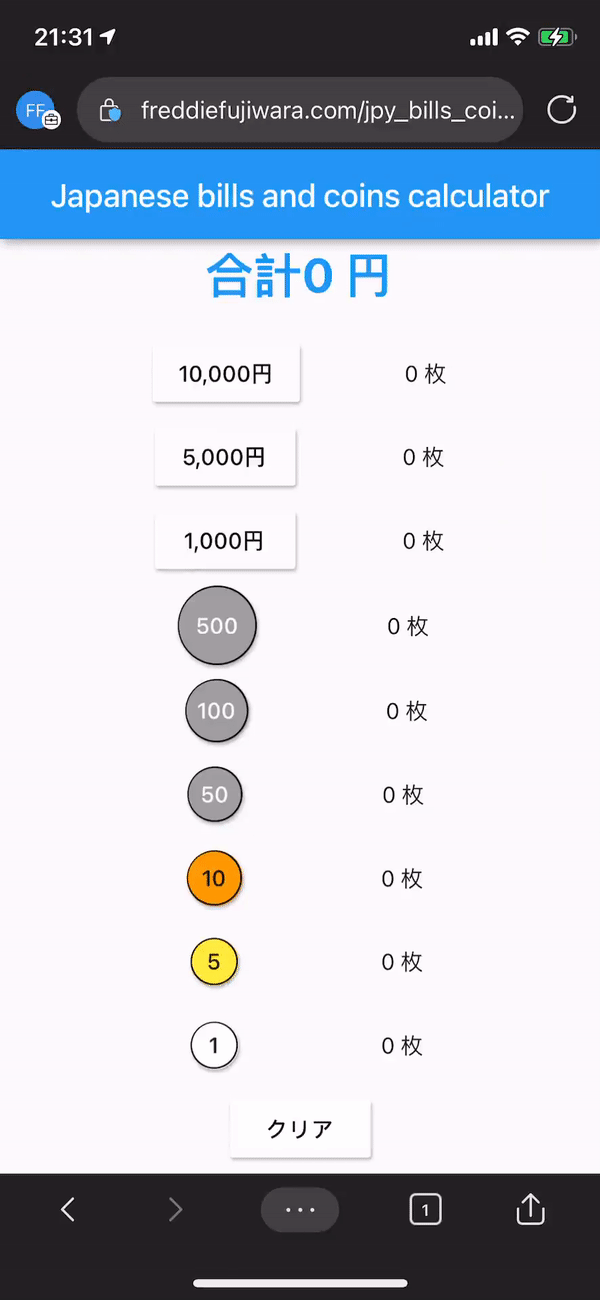Go back using the back arrow
600x1300 pixels.
click(67, 1209)
